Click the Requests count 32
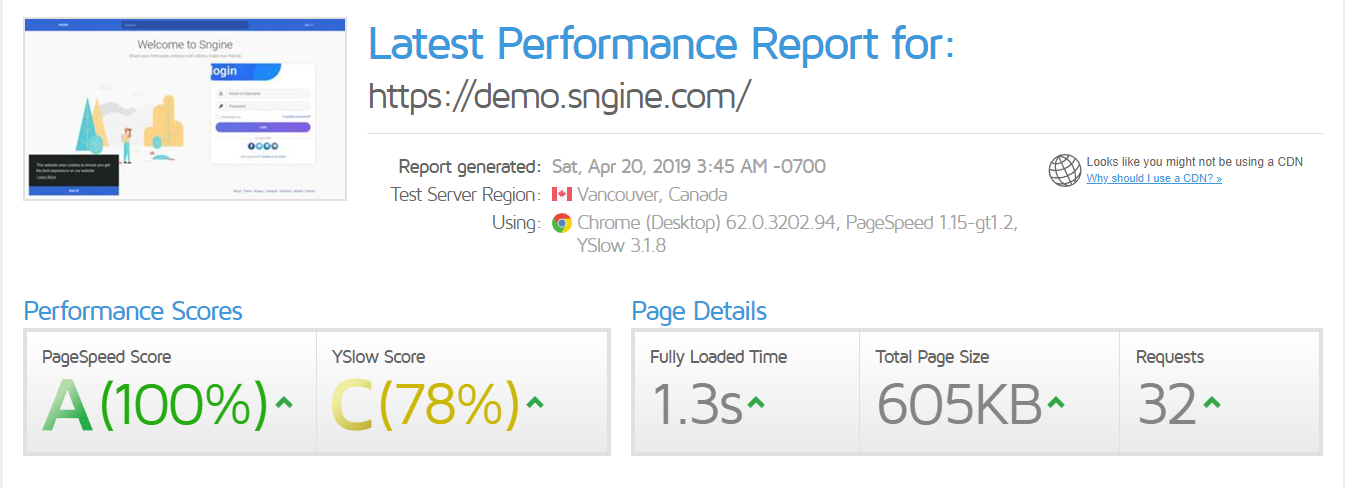The height and width of the screenshot is (488, 1345). [1168, 405]
